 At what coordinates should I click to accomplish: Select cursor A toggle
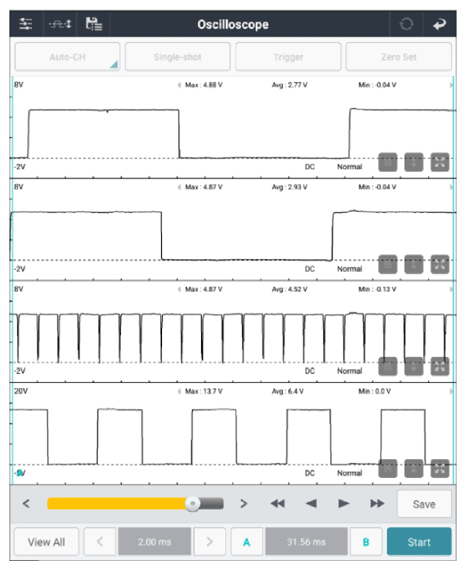pyautogui.click(x=246, y=542)
